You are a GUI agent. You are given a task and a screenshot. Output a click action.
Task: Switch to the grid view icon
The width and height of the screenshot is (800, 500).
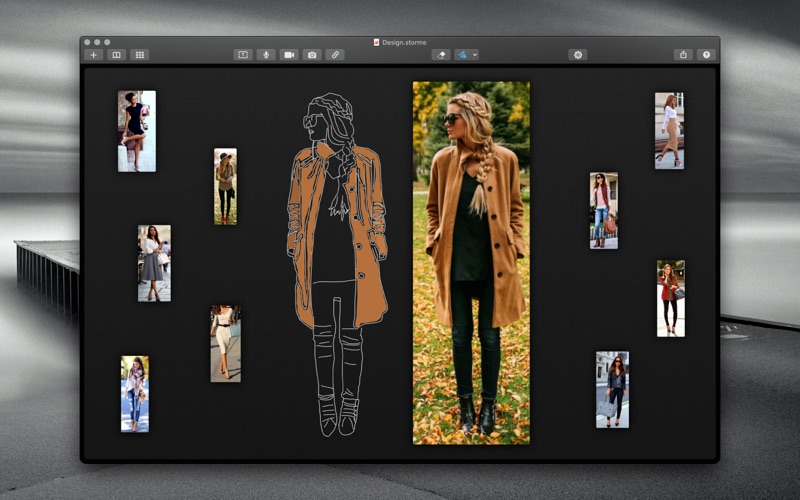click(140, 55)
